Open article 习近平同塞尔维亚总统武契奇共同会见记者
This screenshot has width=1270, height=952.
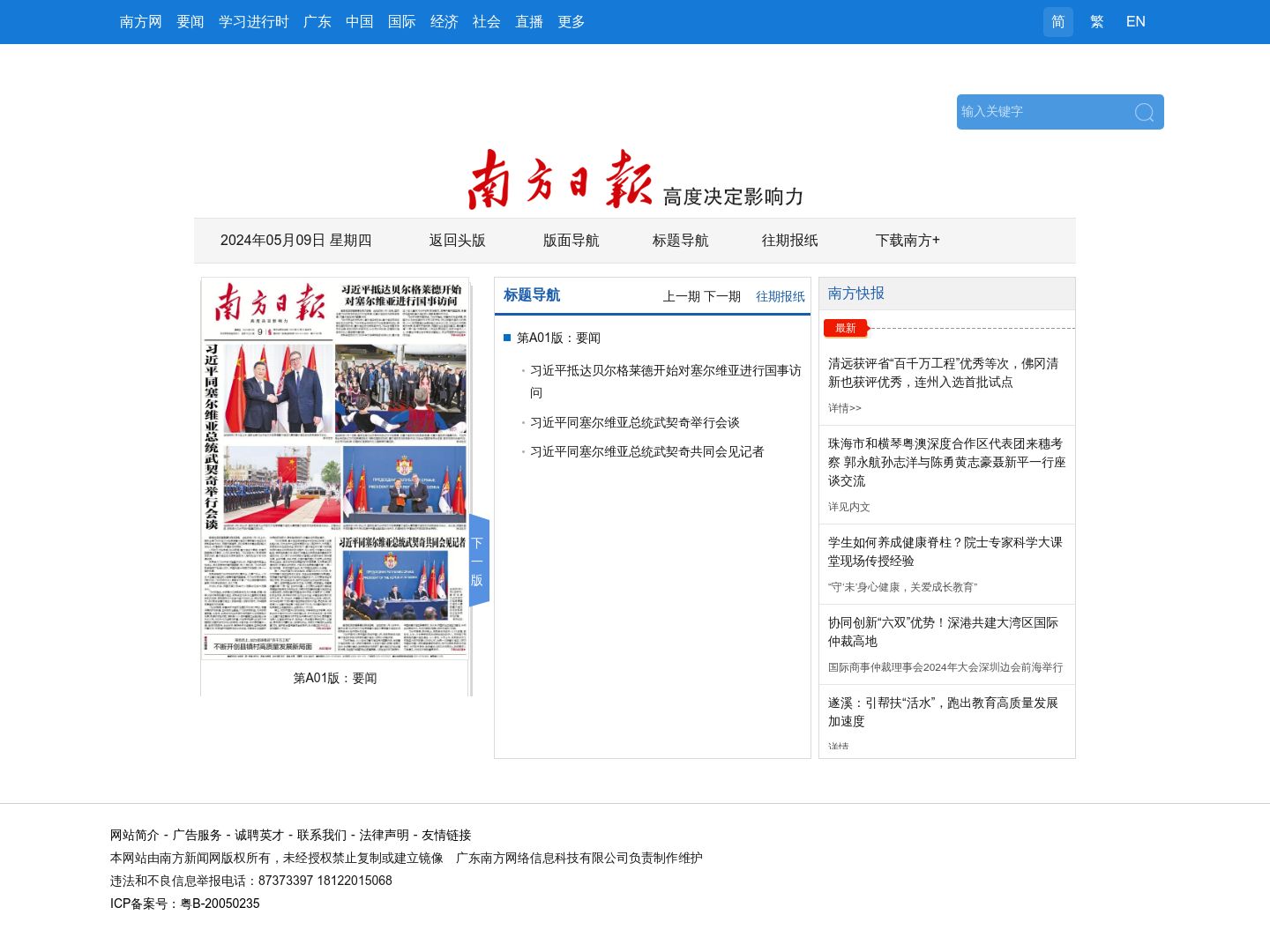click(x=647, y=452)
